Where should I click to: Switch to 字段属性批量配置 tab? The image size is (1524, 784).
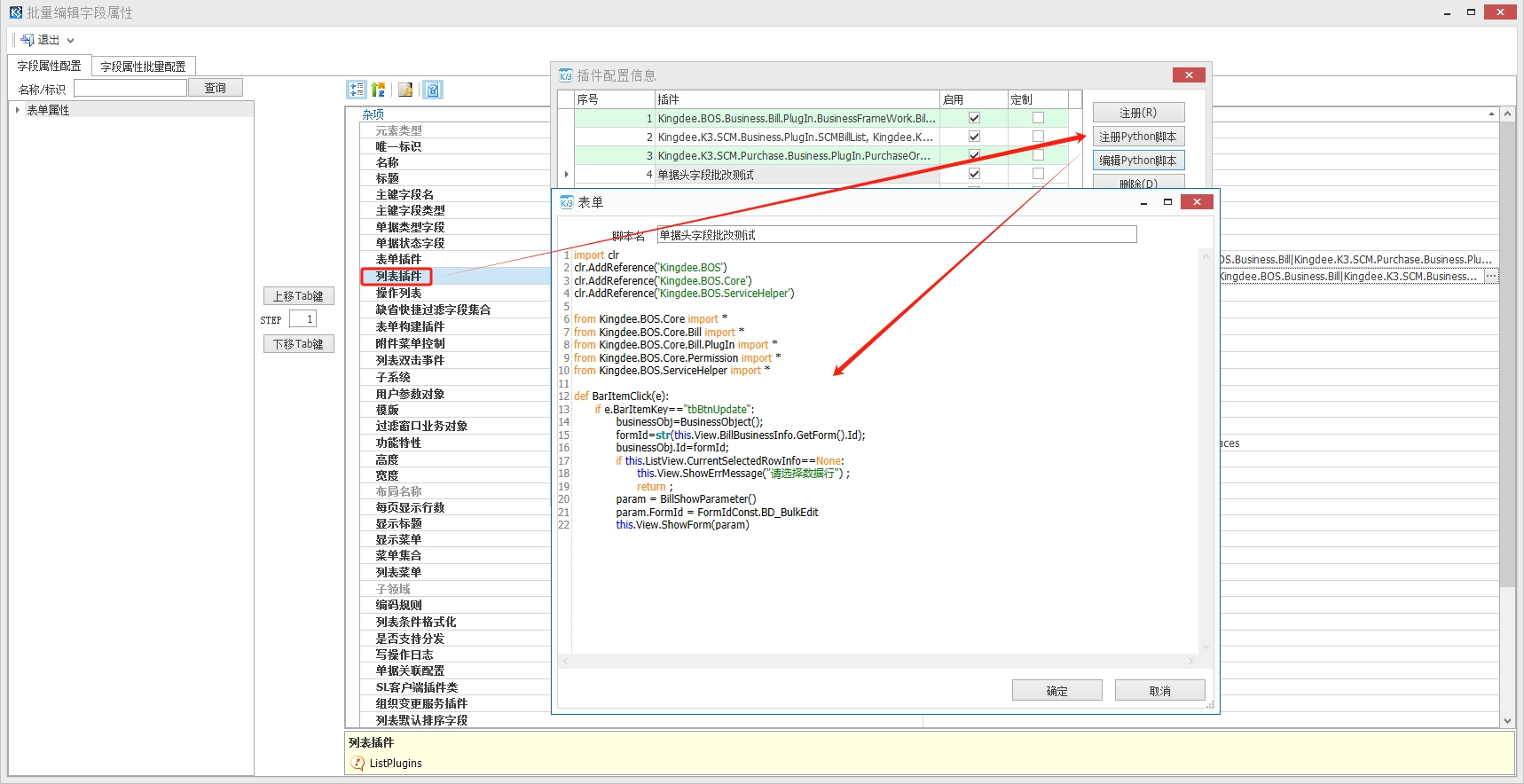[x=143, y=67]
